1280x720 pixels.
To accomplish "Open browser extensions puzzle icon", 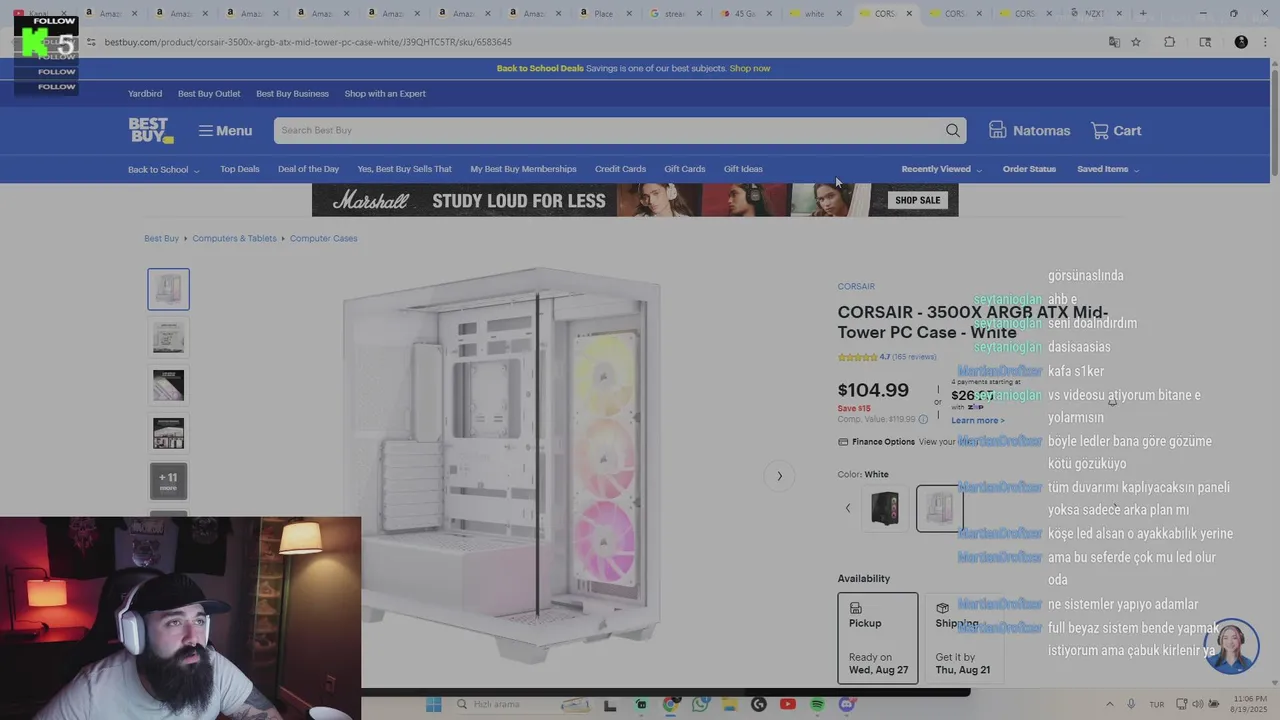I will 1169,42.
